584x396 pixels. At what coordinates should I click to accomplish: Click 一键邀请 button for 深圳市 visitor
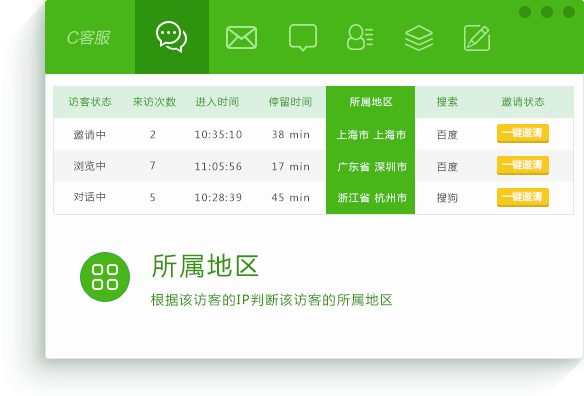523,165
